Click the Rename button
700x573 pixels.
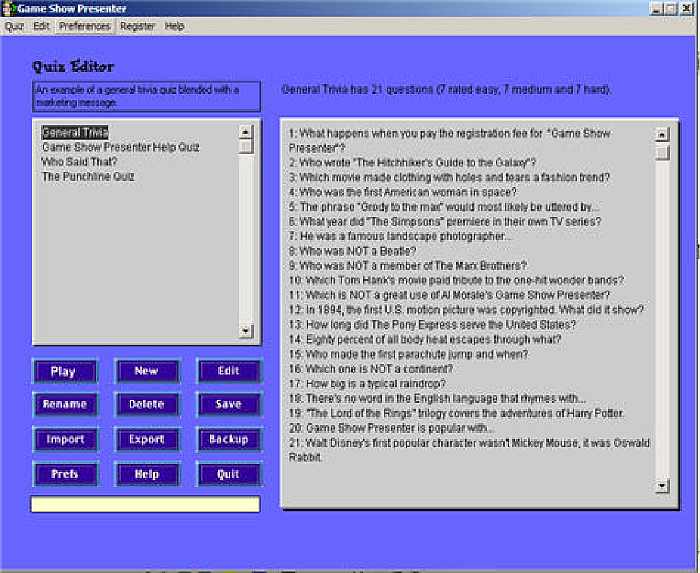(65, 404)
